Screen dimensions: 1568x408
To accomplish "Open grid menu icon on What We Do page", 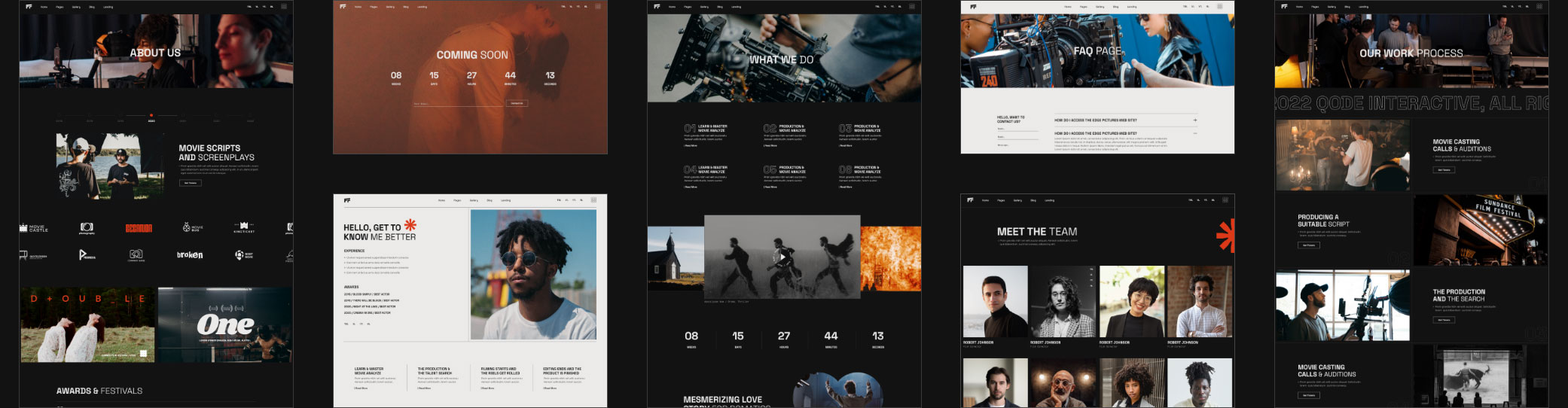I will [912, 6].
